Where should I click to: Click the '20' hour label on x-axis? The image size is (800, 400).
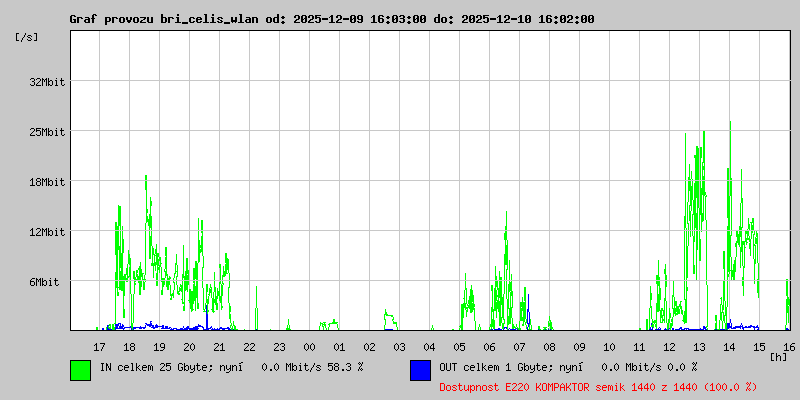(x=189, y=347)
